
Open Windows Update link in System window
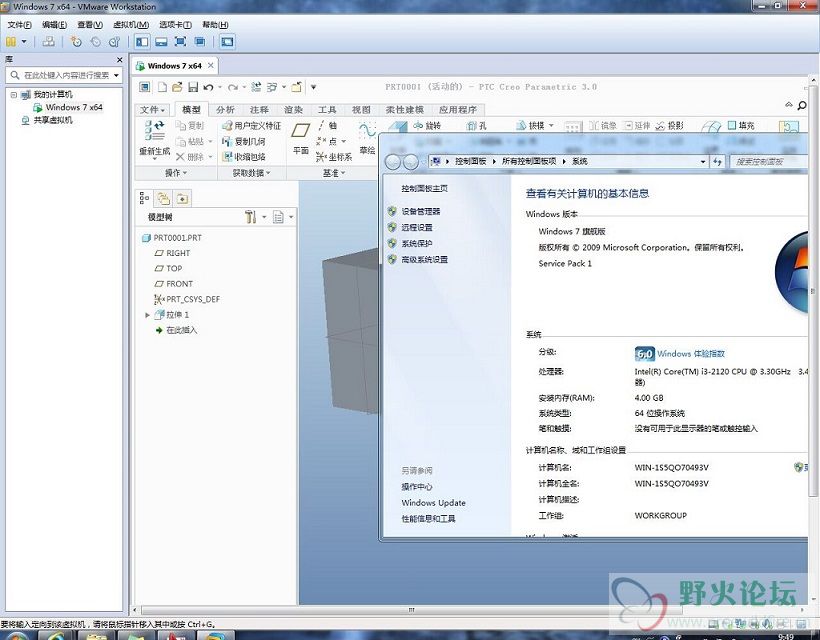click(x=434, y=502)
